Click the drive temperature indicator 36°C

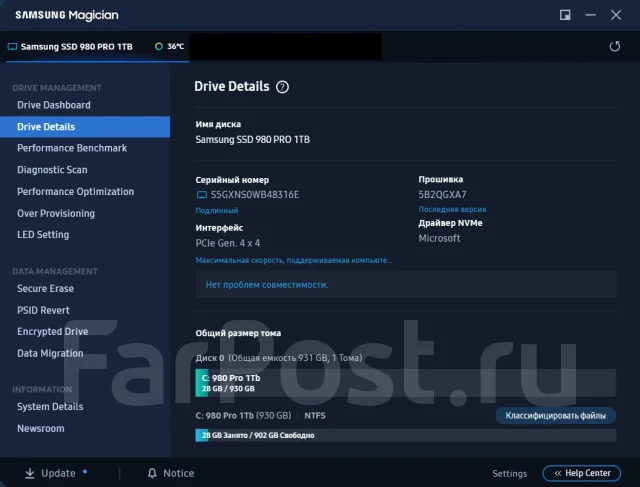170,47
